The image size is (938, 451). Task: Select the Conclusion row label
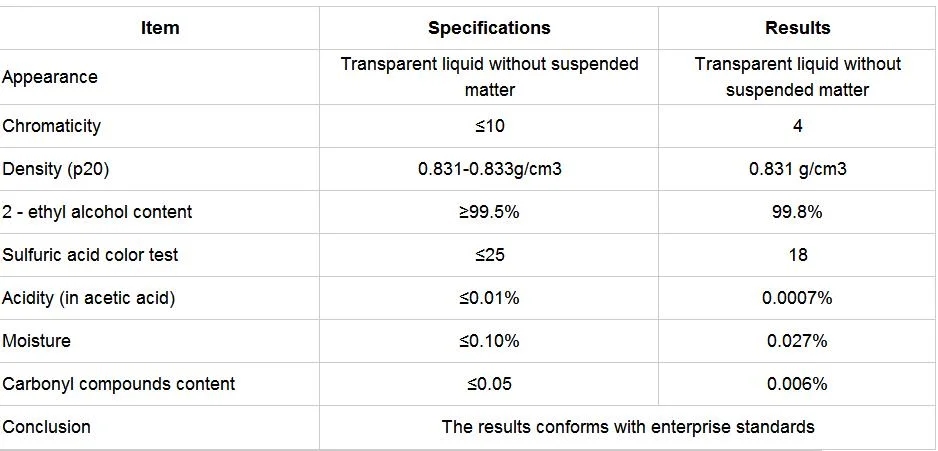pyautogui.click(x=47, y=427)
